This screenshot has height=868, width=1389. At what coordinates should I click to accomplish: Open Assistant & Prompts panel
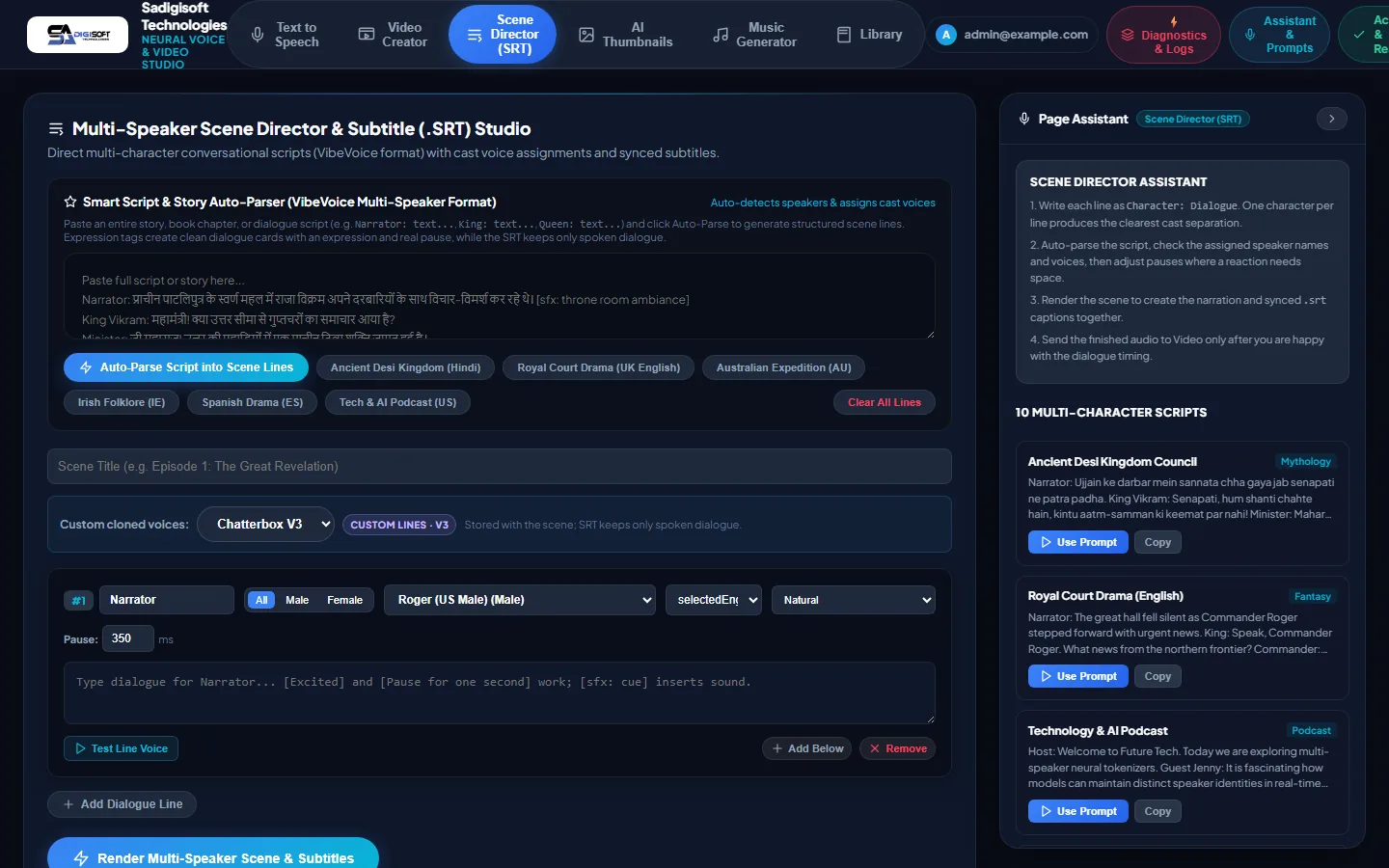[1279, 35]
